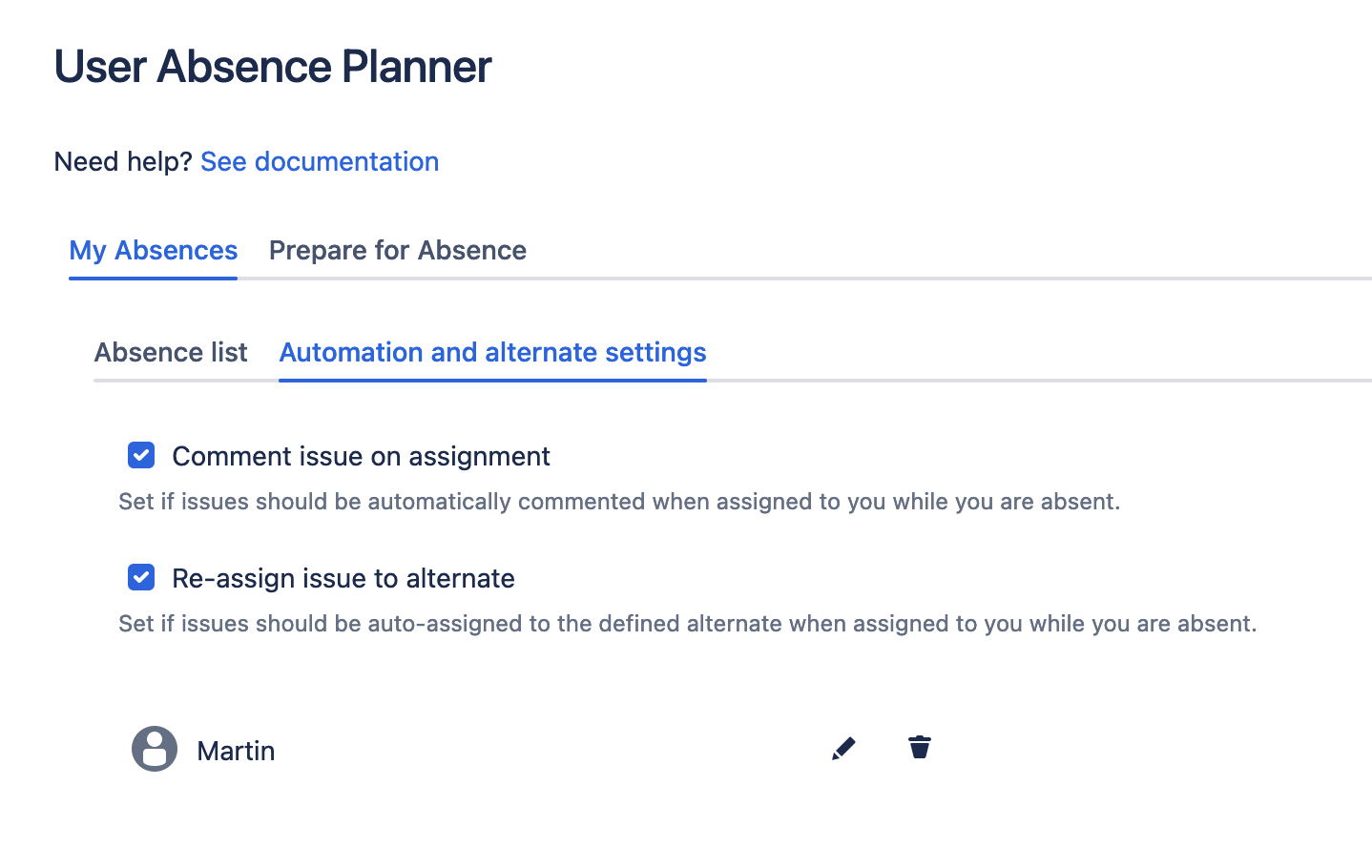Click the 'Need help?' text
Screen dimensions: 1372x868
(x=123, y=162)
